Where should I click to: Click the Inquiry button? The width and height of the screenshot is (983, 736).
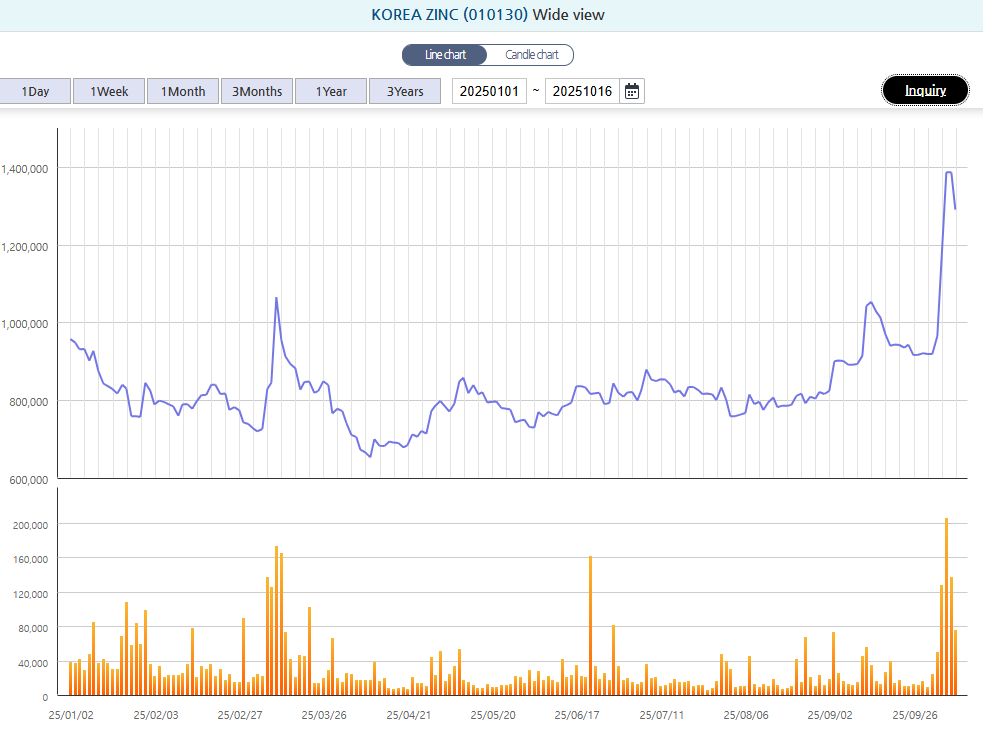point(924,90)
